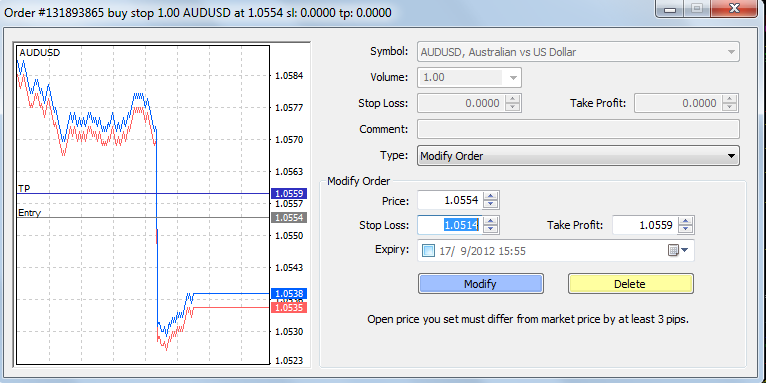
Task: Click the Price field showing 1.0554
Action: click(x=450, y=200)
